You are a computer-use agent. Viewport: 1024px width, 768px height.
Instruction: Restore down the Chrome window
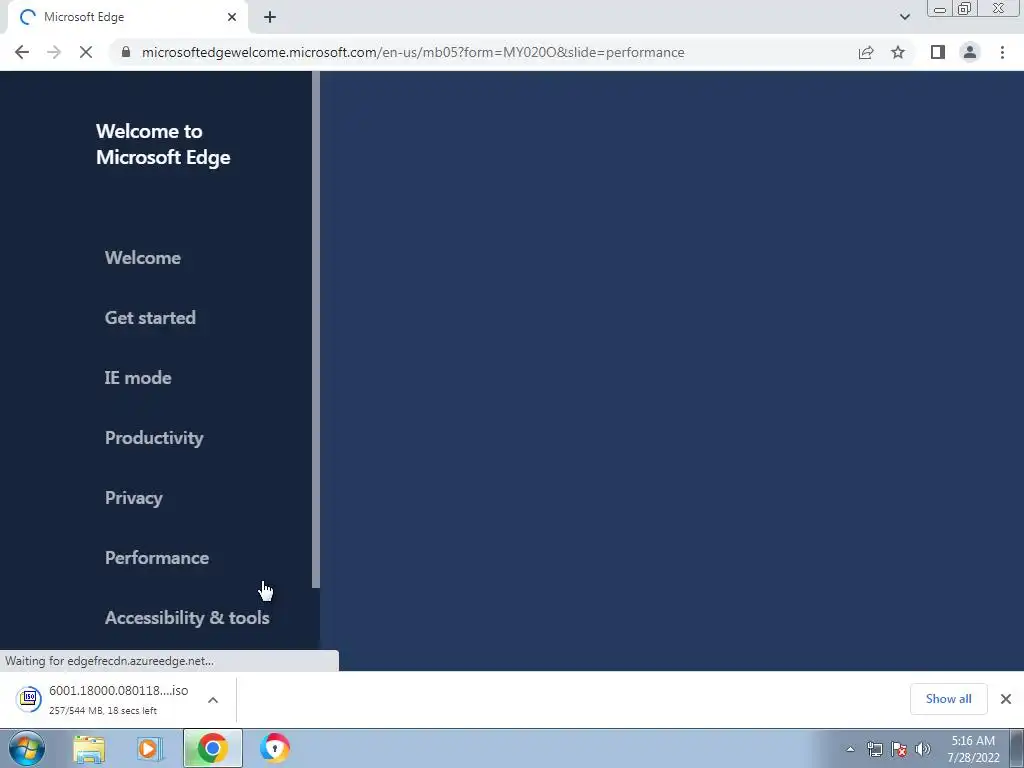click(x=965, y=8)
